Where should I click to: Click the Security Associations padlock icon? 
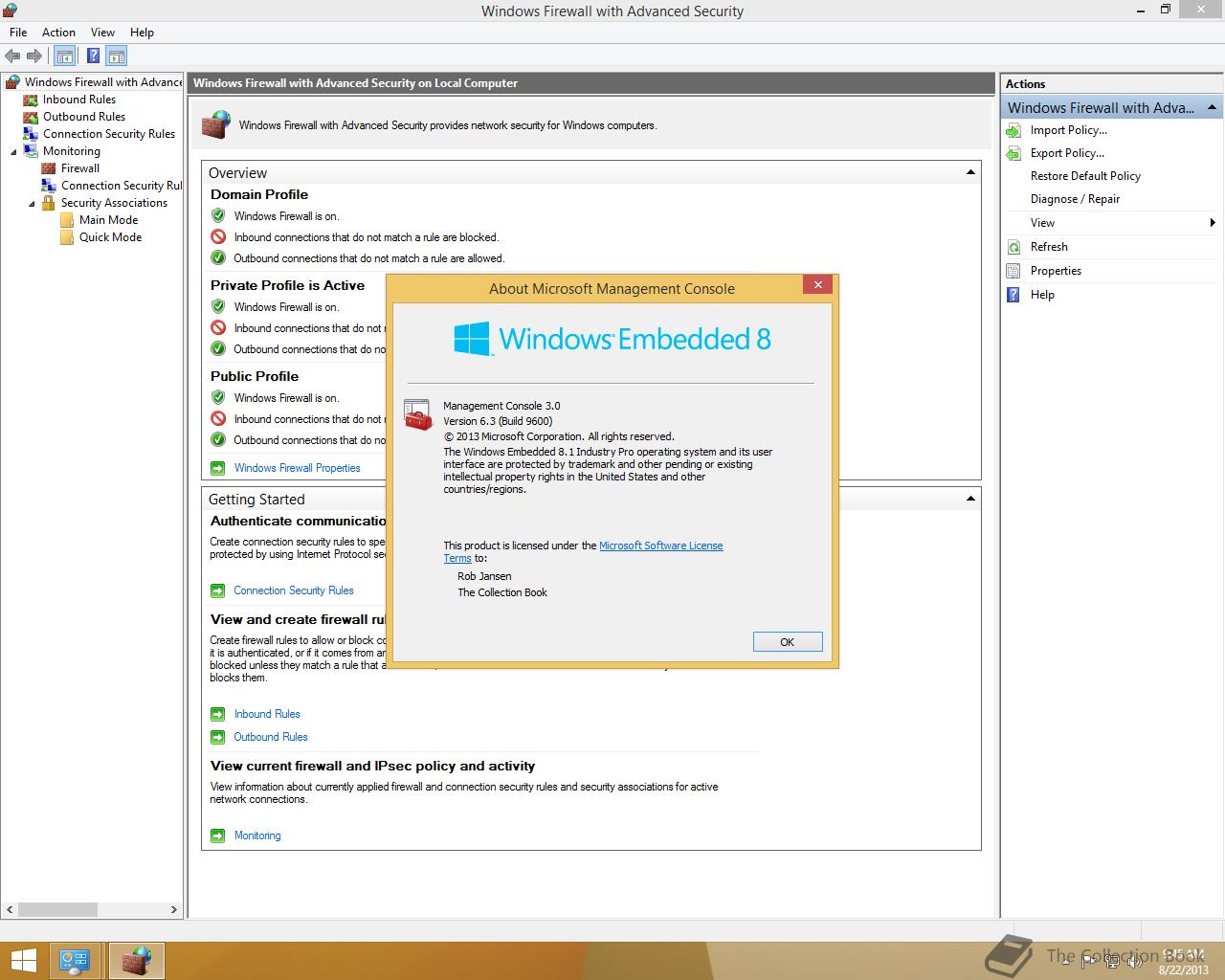[x=49, y=203]
